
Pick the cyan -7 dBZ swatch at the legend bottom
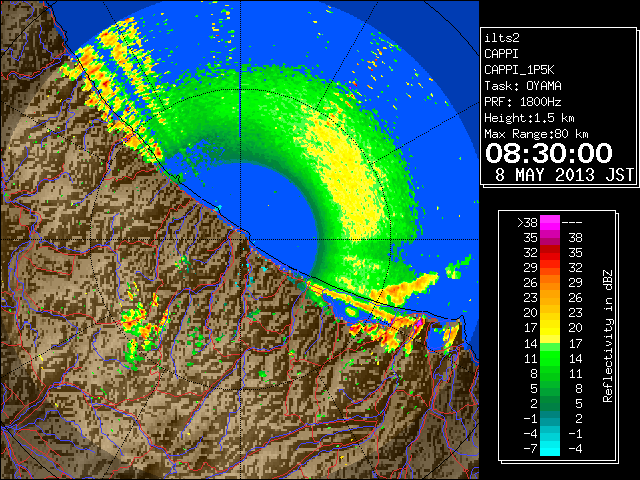pyautogui.click(x=550, y=449)
